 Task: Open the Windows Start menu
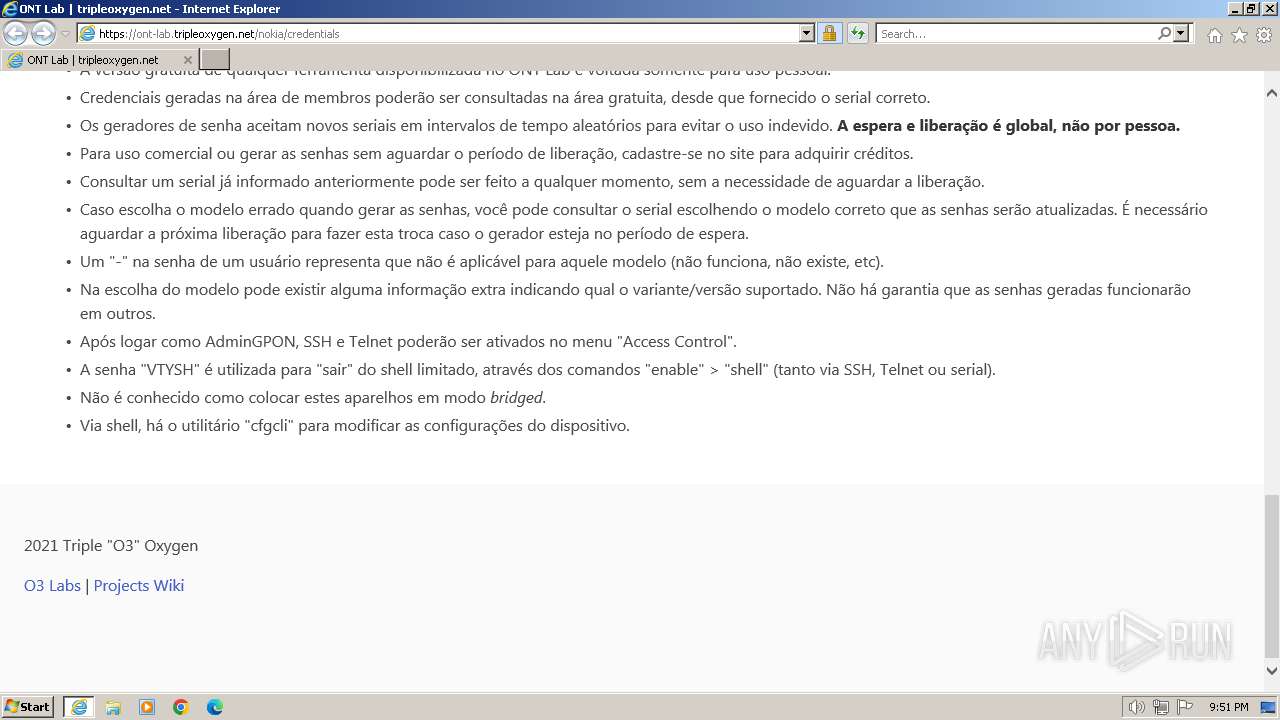28,707
